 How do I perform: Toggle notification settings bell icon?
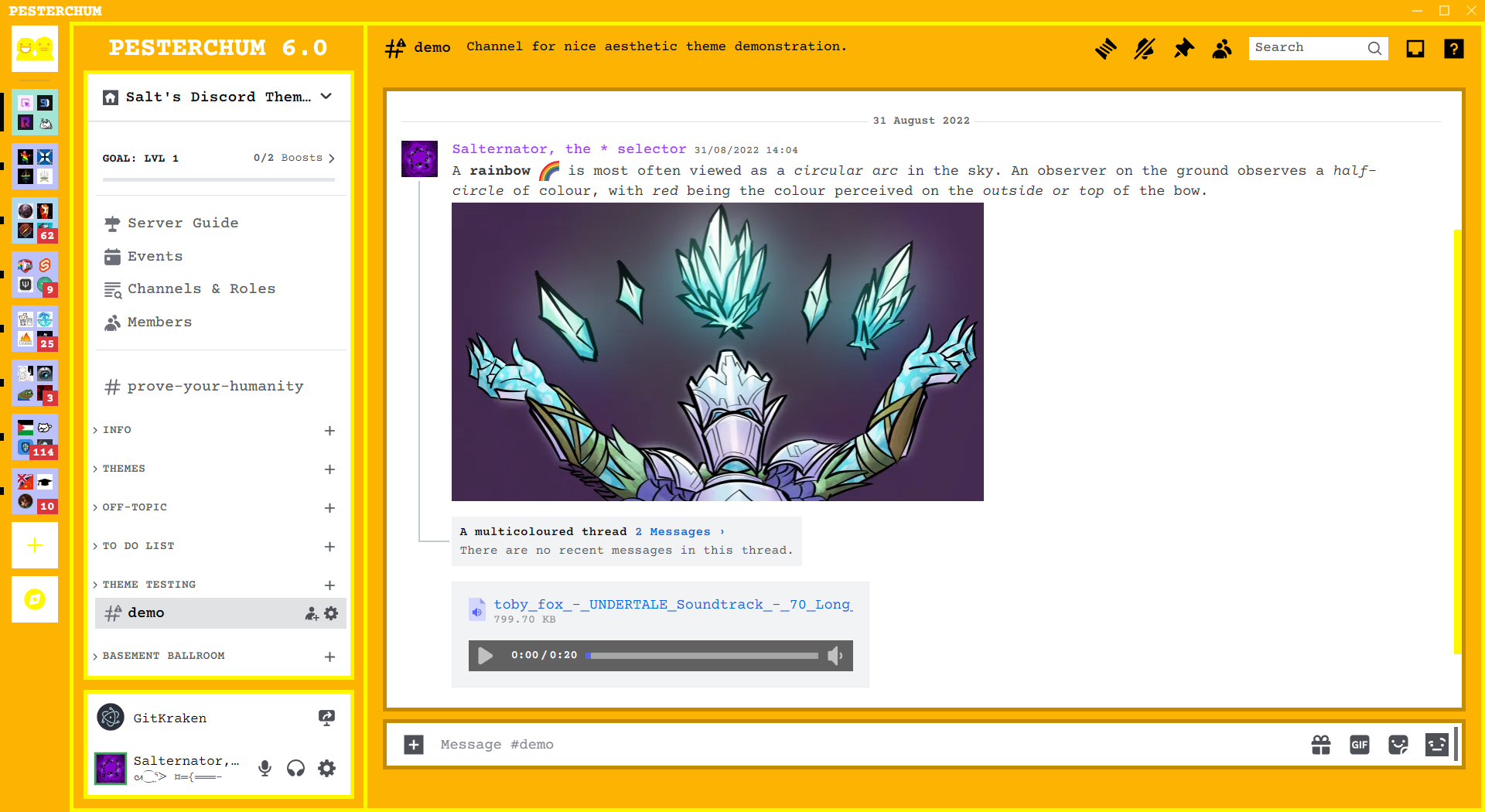coord(1145,49)
